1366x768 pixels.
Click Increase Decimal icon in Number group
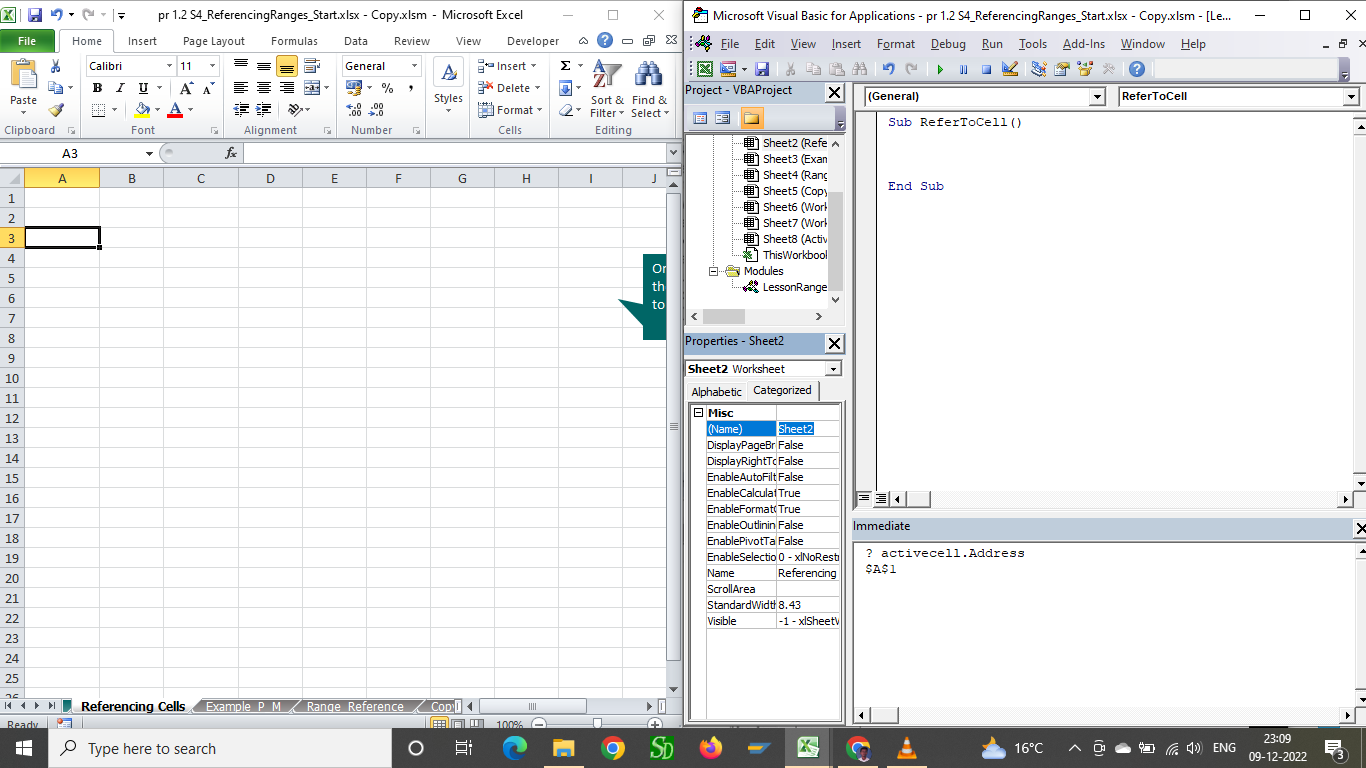point(355,110)
